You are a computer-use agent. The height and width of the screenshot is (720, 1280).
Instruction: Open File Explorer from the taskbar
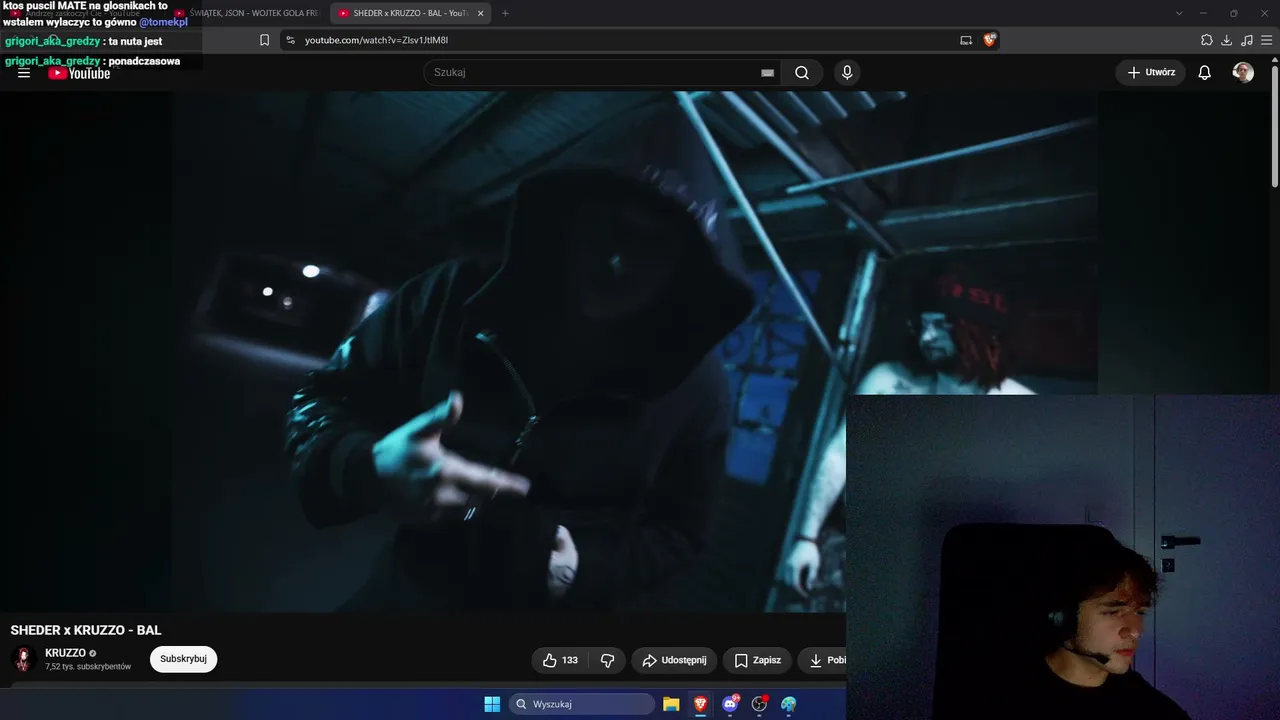point(671,704)
